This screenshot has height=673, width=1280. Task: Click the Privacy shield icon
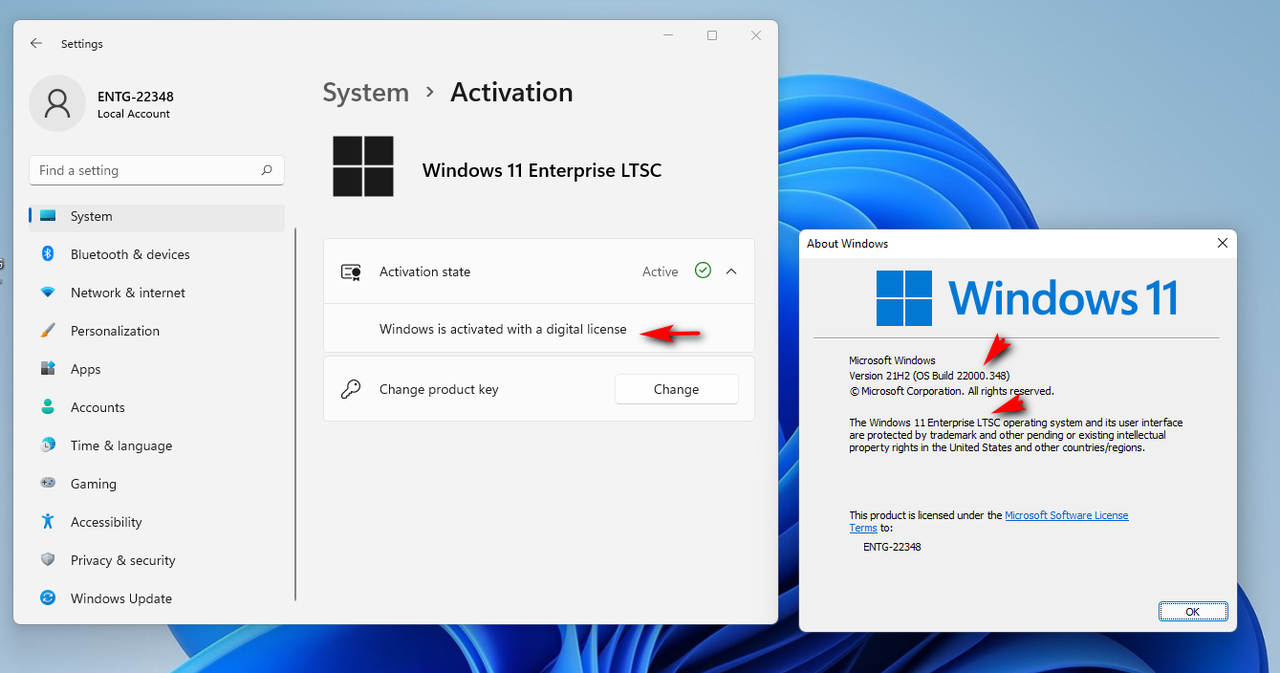point(47,560)
